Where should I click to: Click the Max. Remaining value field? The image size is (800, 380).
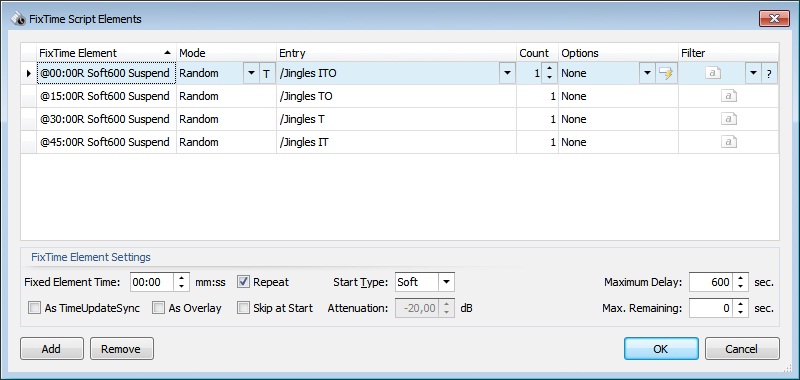711,308
